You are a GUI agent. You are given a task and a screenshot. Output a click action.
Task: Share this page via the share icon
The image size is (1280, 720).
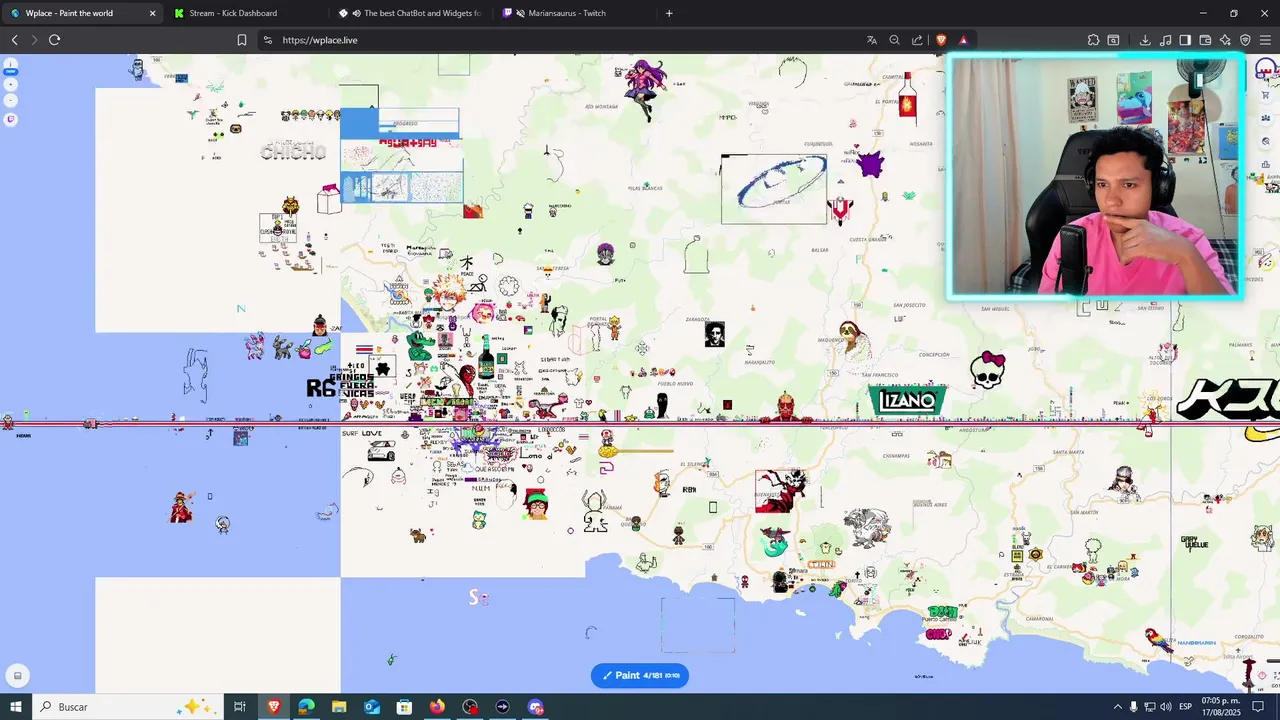[917, 40]
